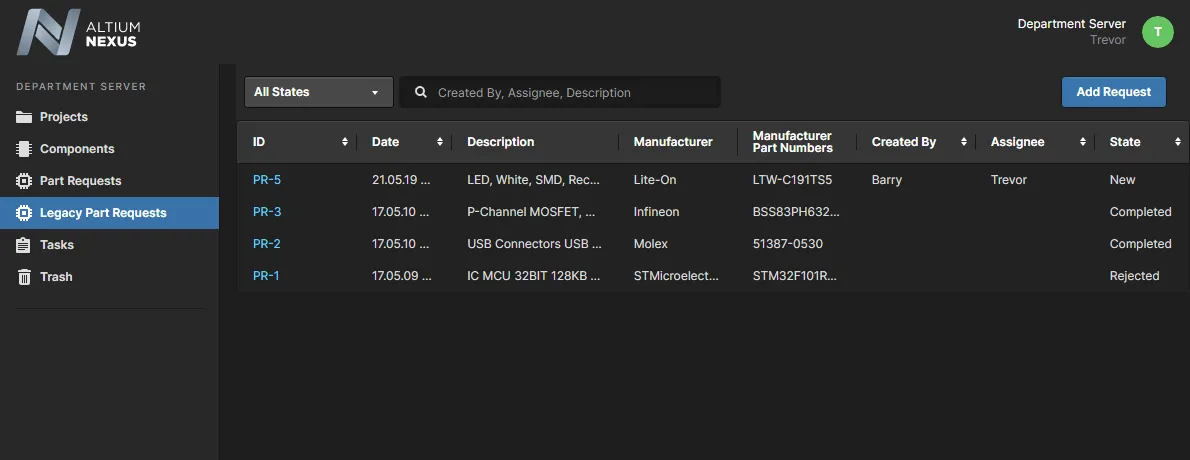Open Projects folder icon in sidebar
The height and width of the screenshot is (460, 1190).
click(24, 117)
